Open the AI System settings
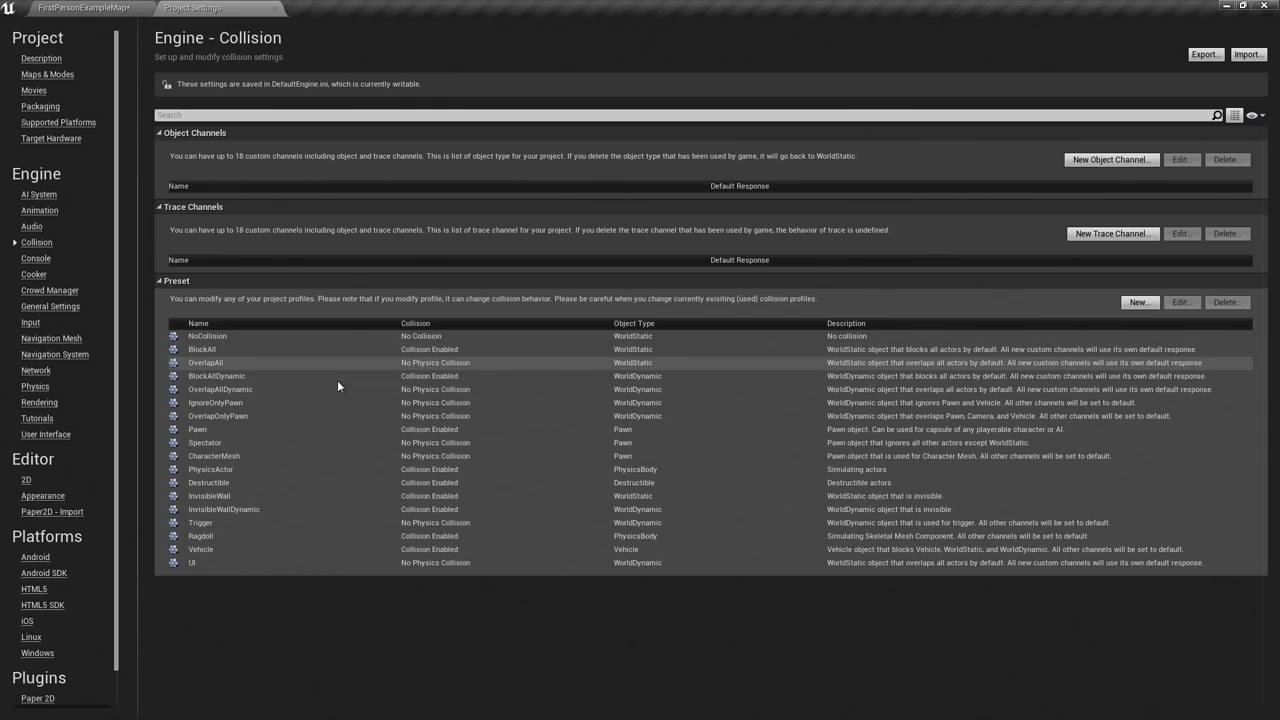 pos(39,195)
